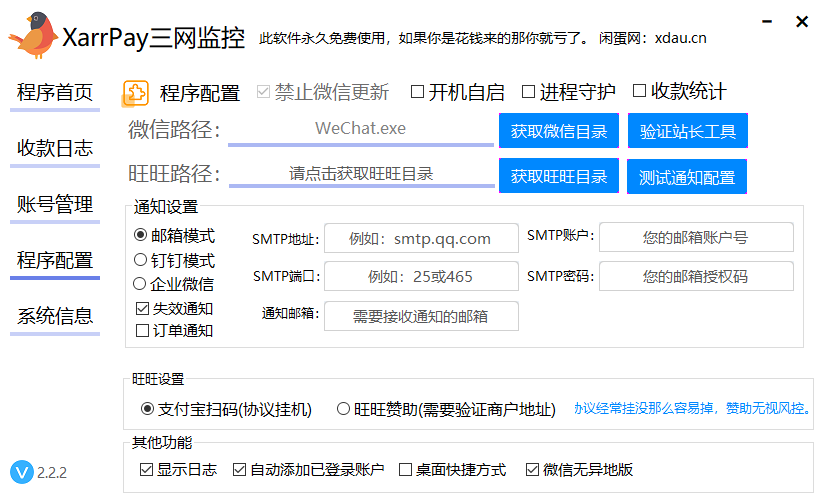The width and height of the screenshot is (829, 495).
Task: Click the 通知设置 group label
Action: click(x=165, y=207)
